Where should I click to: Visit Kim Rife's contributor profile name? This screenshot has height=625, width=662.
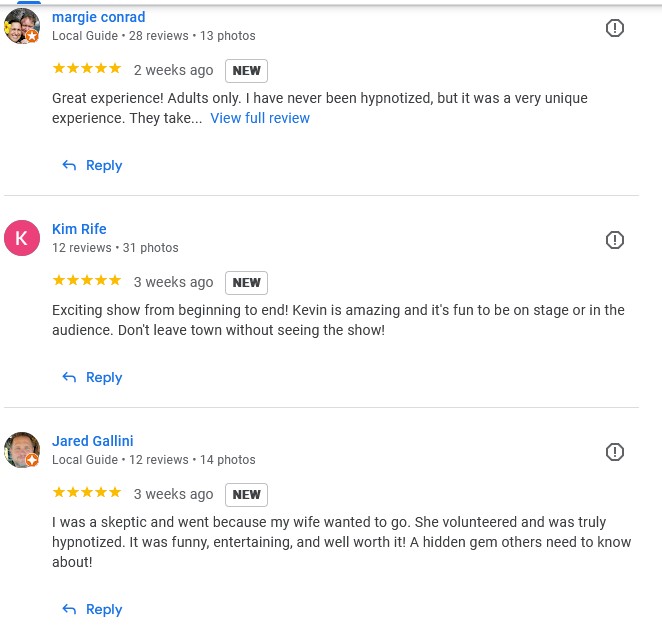79,229
